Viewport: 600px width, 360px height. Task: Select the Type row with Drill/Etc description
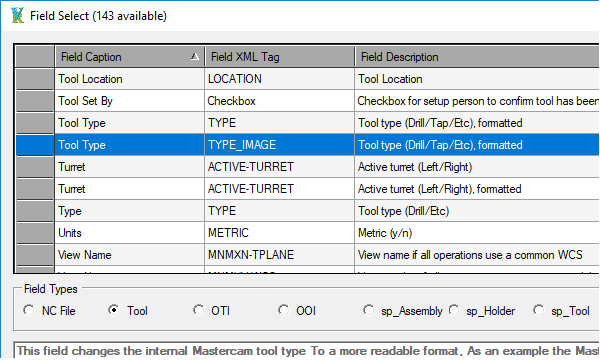(308, 211)
